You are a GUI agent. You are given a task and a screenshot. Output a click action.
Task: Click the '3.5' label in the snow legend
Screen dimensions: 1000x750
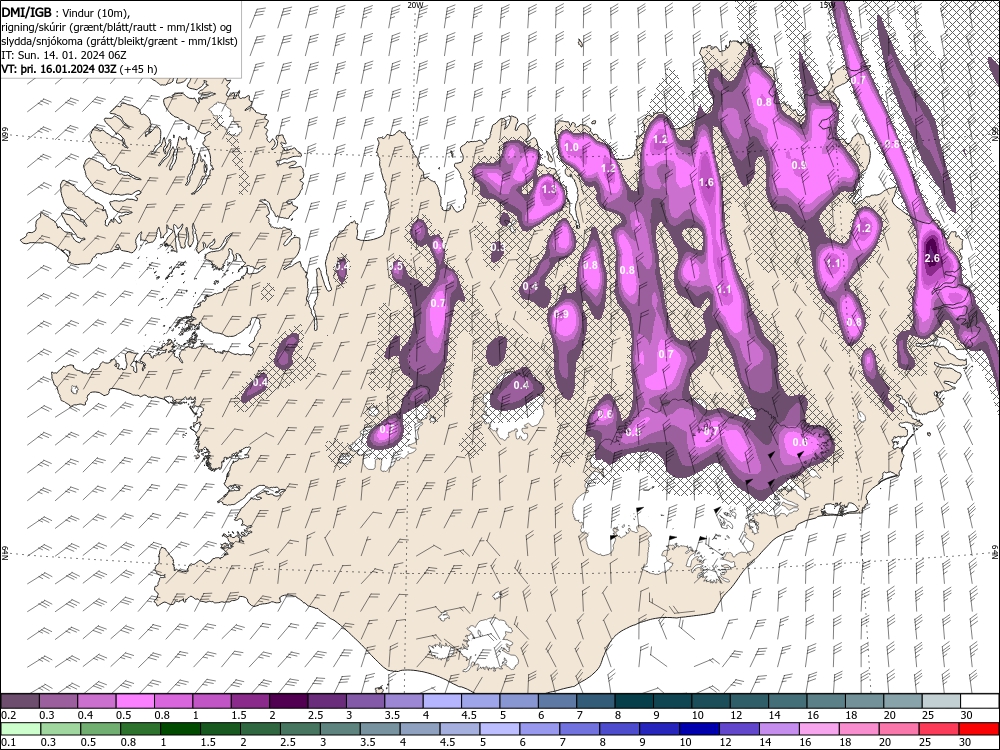pos(392,716)
